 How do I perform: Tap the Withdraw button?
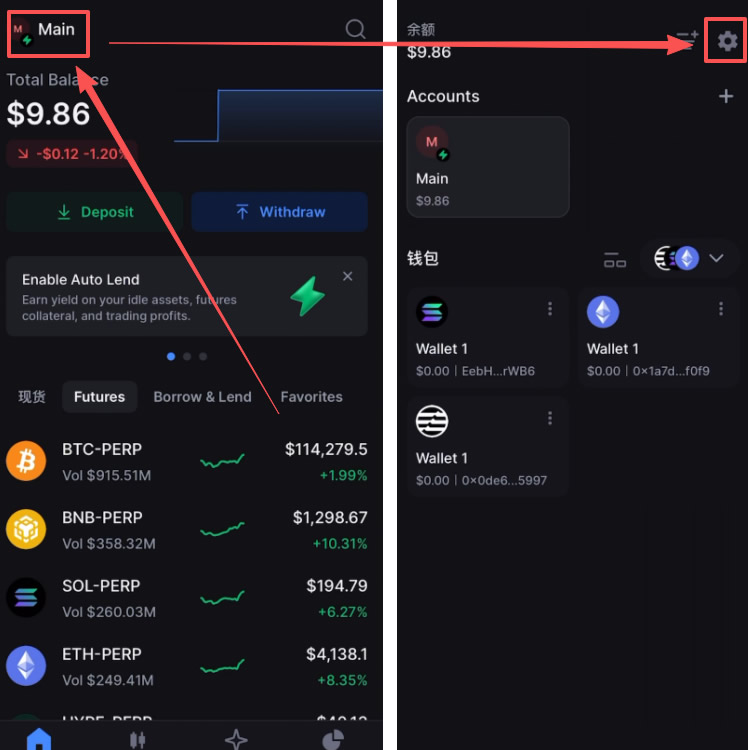279,212
